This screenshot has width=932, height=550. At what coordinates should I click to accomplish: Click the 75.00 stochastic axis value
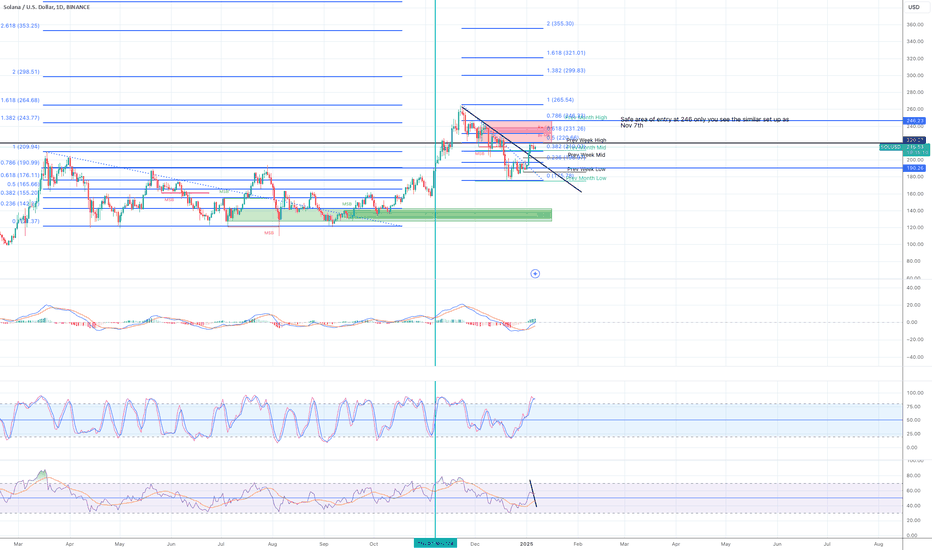tap(915, 407)
